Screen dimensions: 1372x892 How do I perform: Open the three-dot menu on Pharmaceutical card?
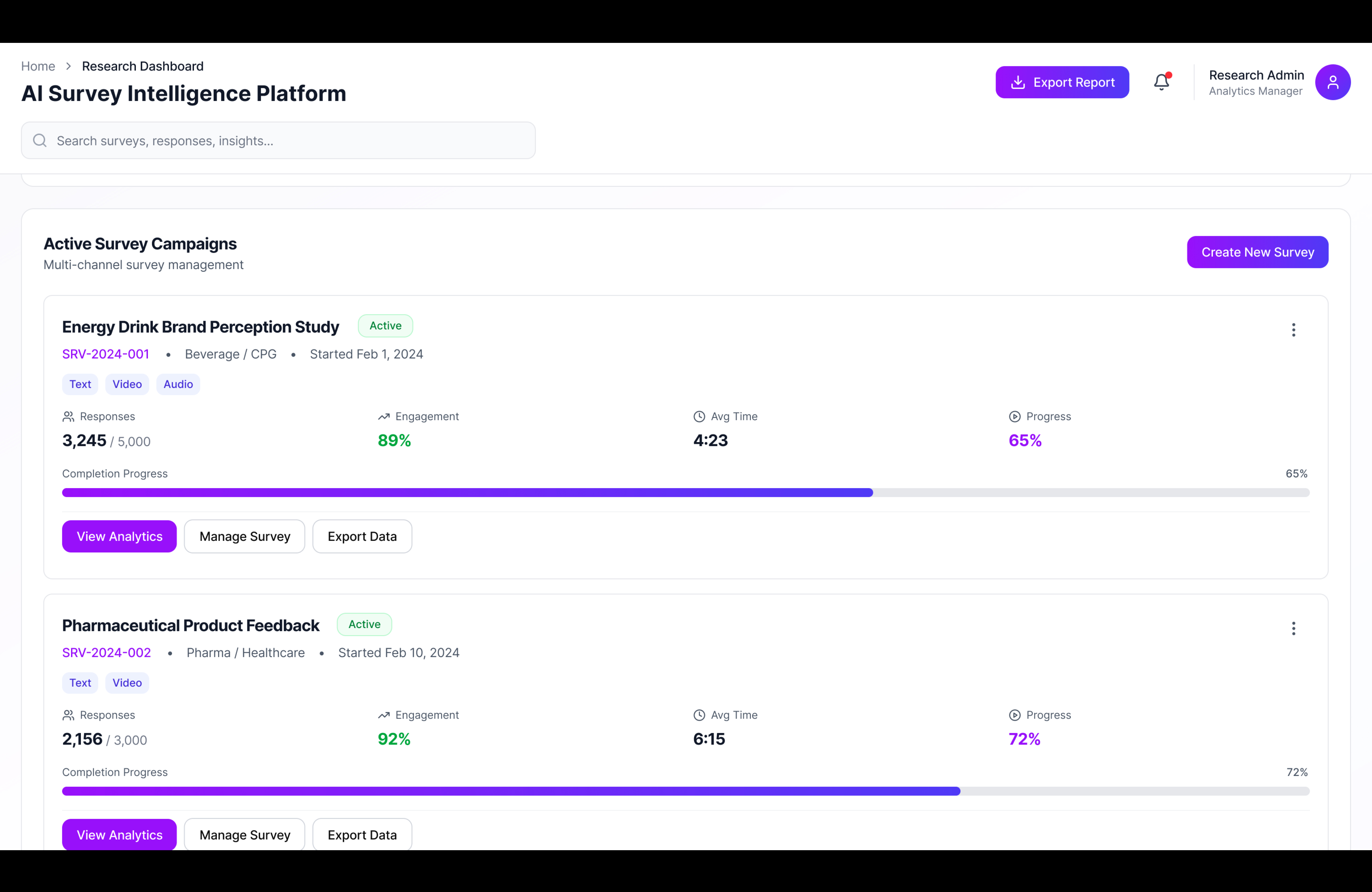(1293, 629)
